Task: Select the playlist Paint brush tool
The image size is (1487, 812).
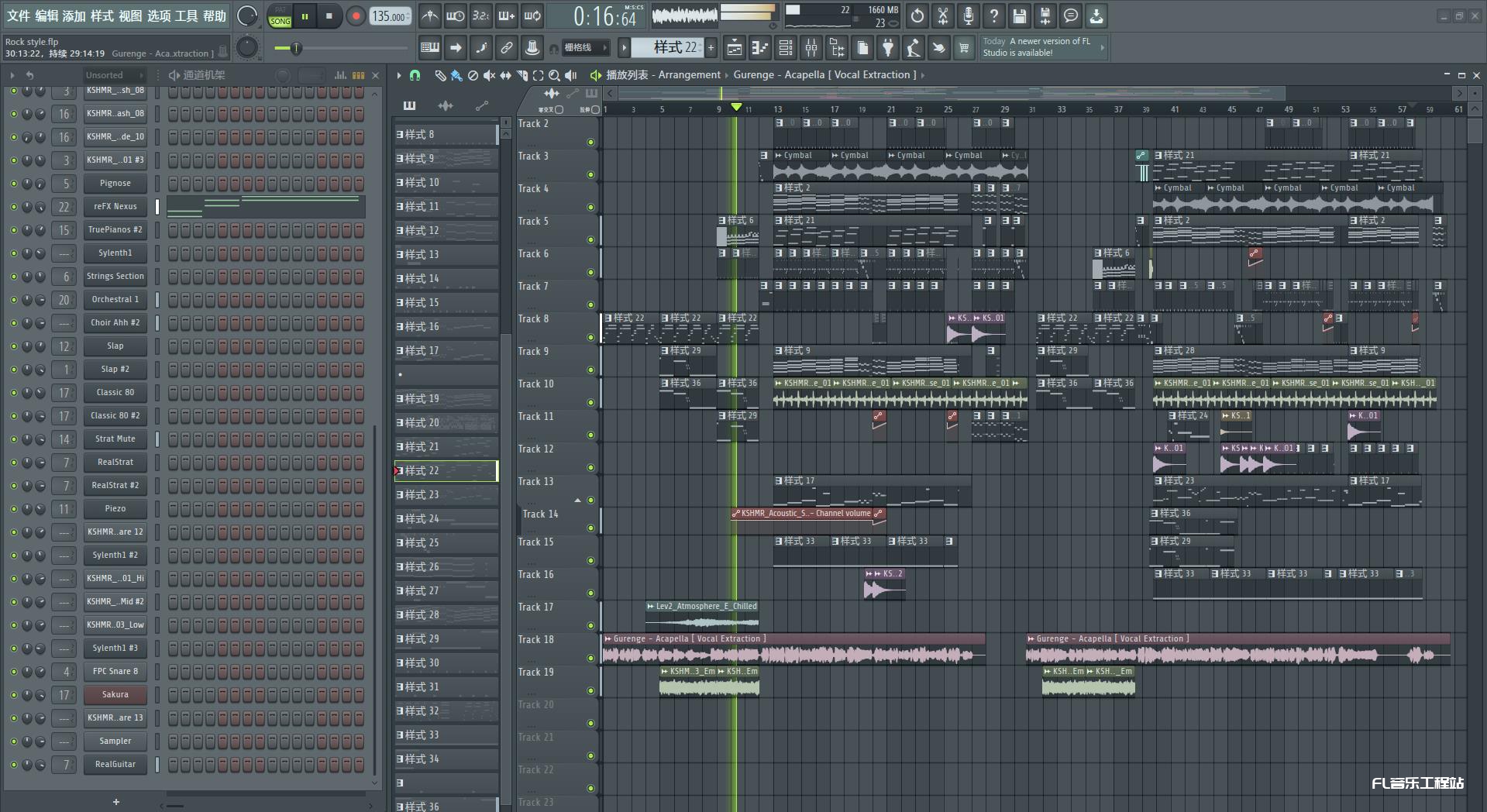Action: (456, 75)
